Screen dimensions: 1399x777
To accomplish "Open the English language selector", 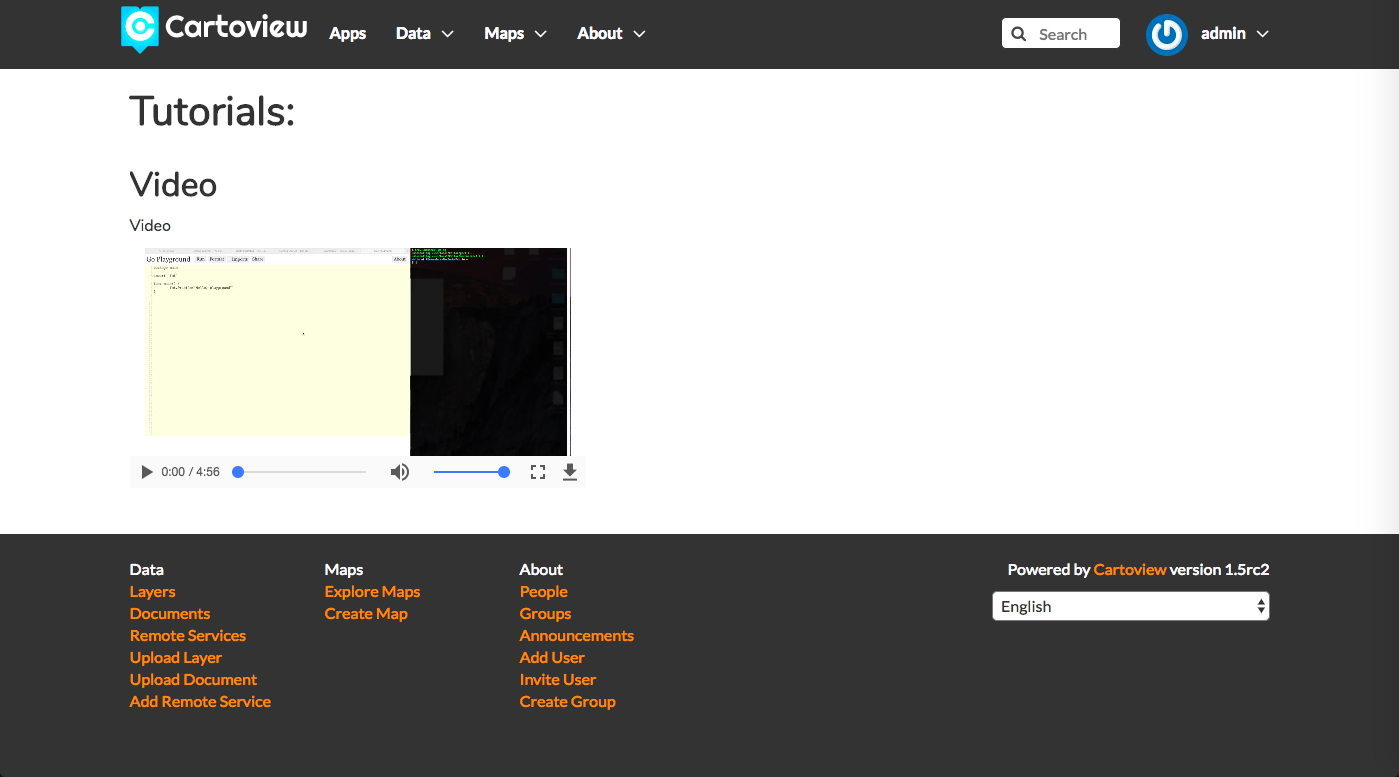I will coord(1130,606).
